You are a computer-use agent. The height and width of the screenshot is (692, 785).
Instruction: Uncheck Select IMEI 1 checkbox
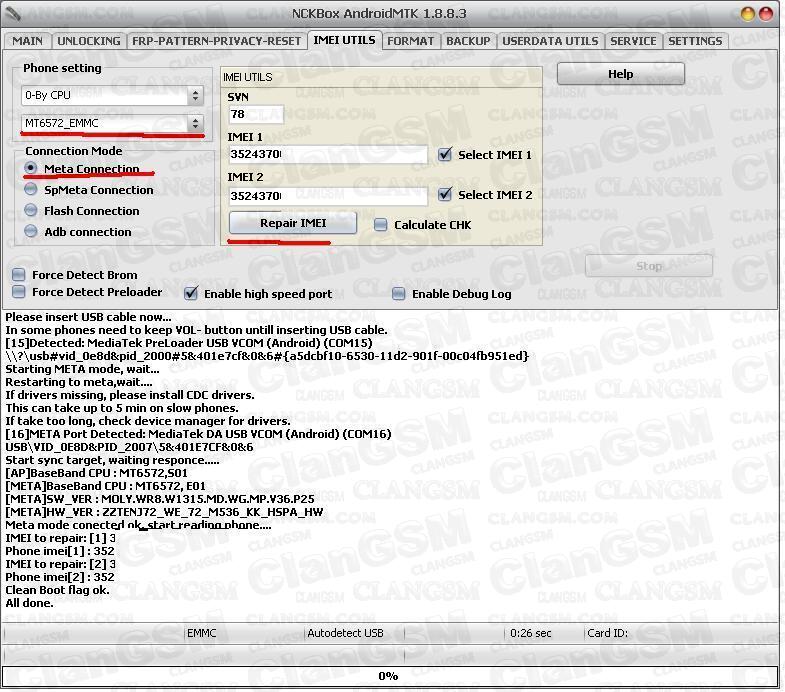[445, 155]
